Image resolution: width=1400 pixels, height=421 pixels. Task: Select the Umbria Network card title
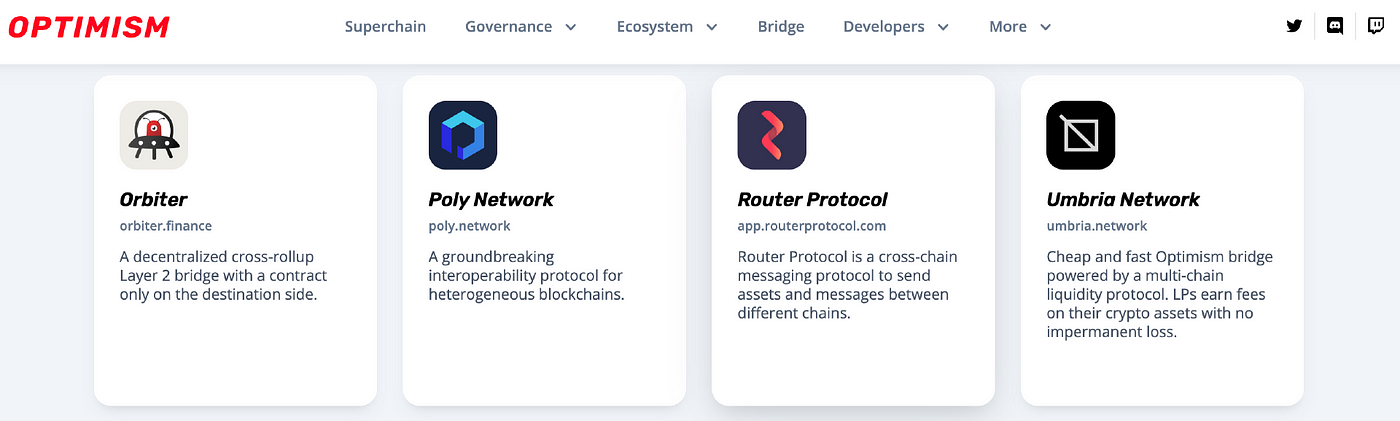tap(1123, 200)
